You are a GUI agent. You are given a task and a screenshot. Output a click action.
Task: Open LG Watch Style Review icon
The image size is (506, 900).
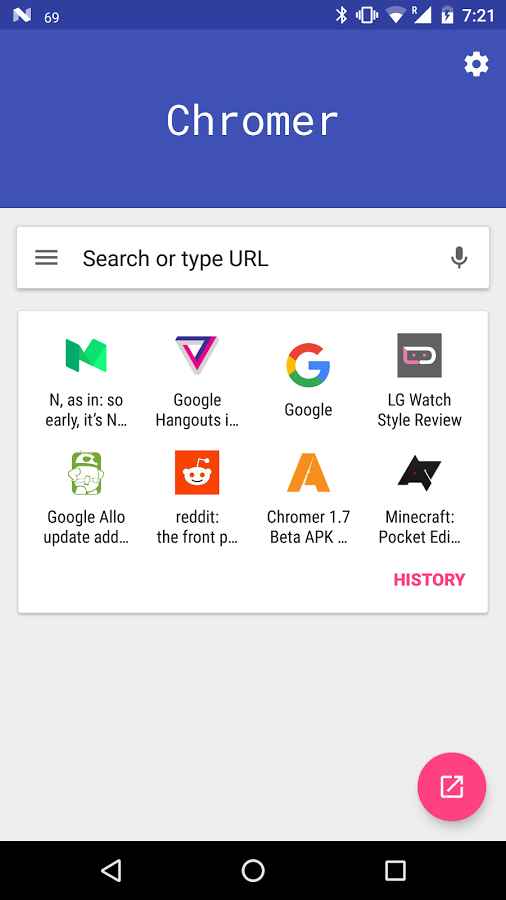tap(419, 355)
